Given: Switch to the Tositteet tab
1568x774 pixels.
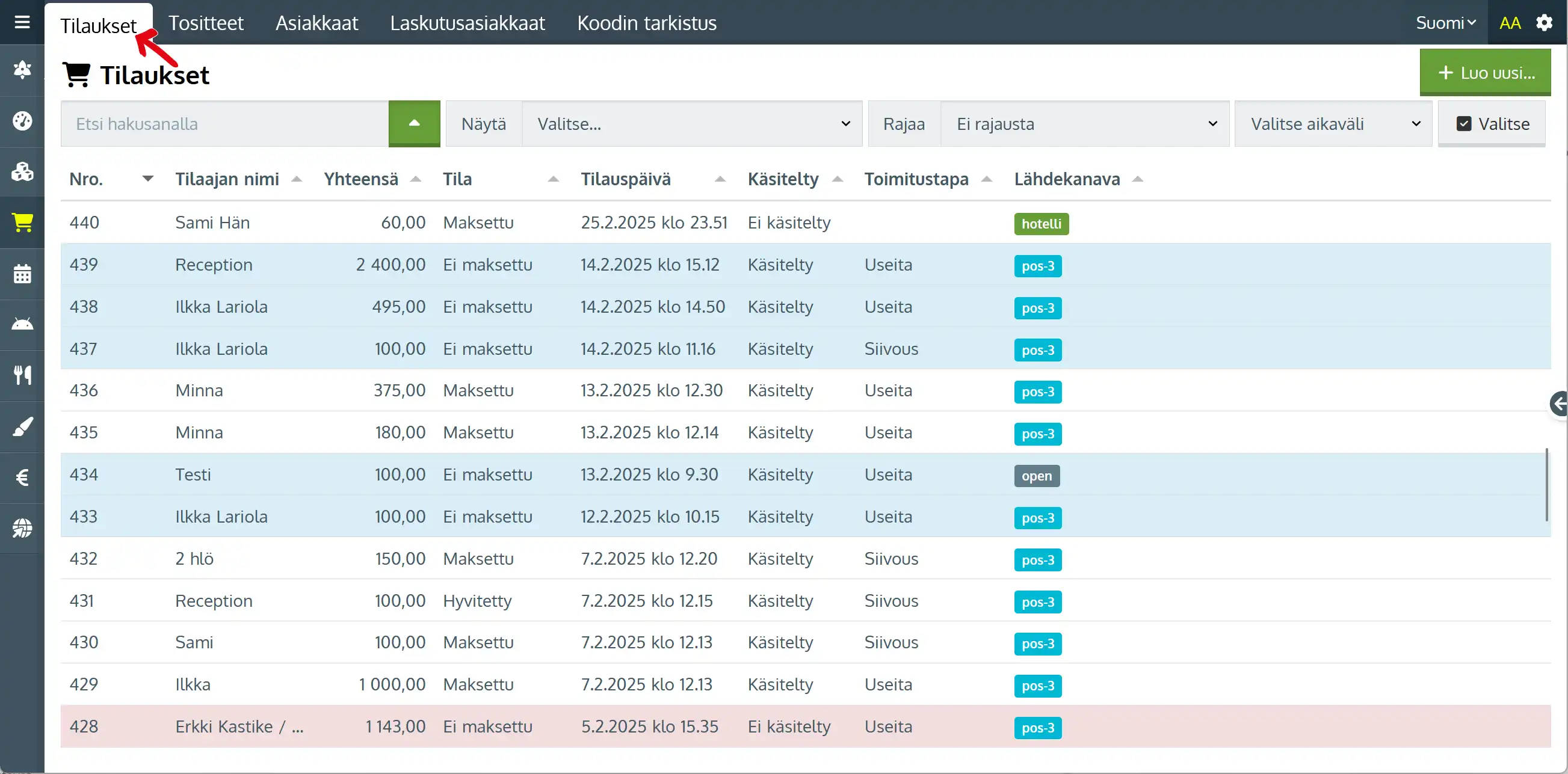Looking at the screenshot, I should coord(206,22).
